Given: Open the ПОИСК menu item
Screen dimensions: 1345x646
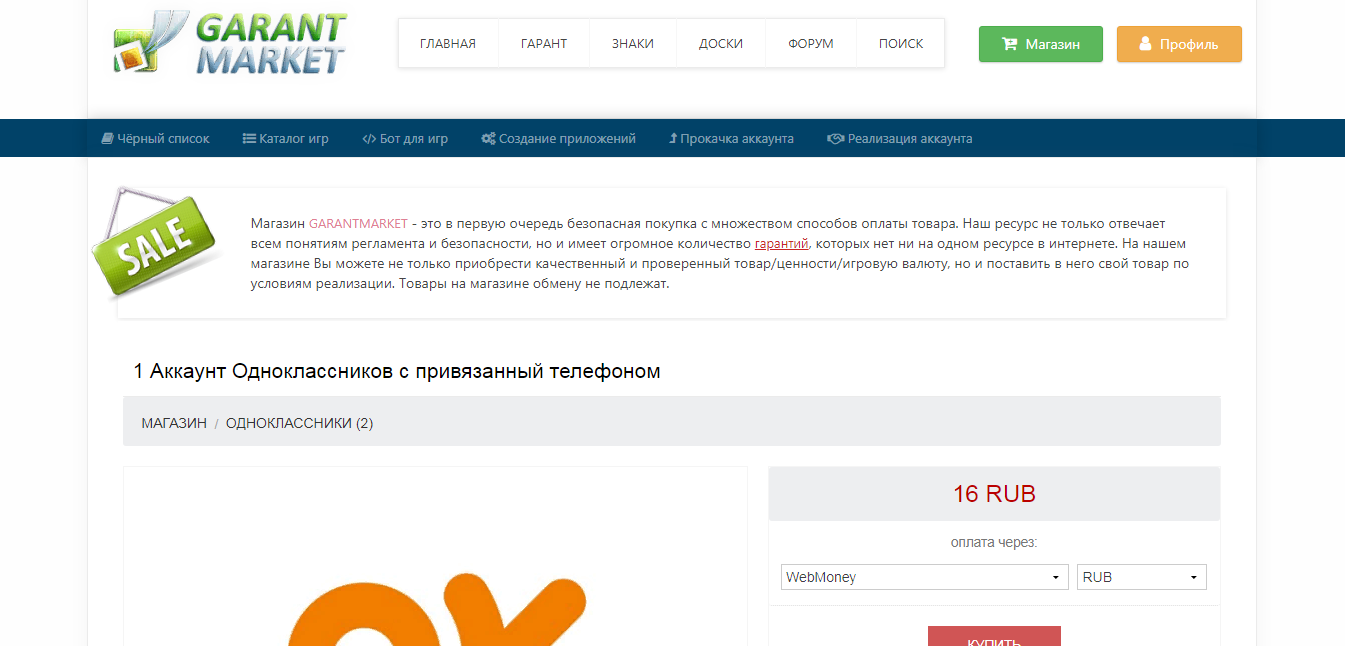Looking at the screenshot, I should pyautogui.click(x=901, y=44).
